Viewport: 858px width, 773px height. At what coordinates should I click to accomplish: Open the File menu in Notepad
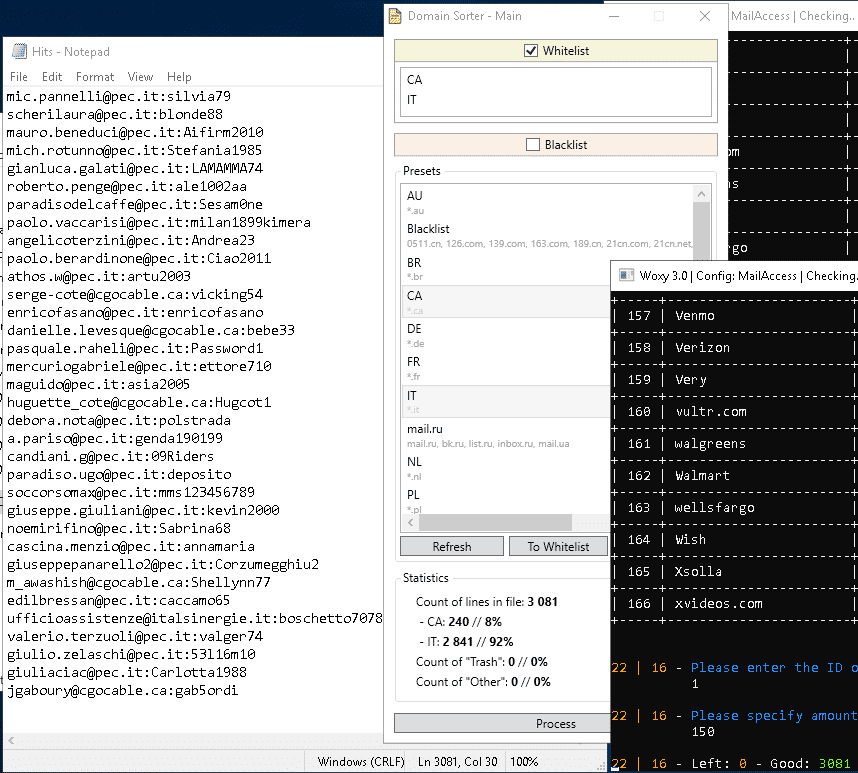19,77
